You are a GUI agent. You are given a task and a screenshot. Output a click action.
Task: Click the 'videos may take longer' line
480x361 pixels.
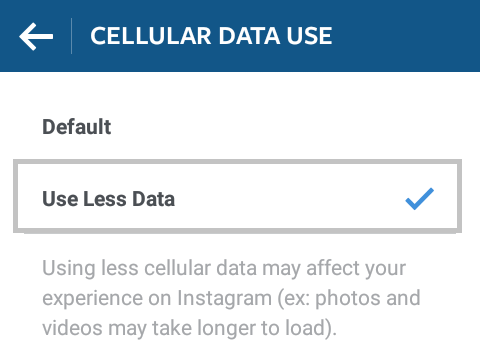[x=189, y=328]
